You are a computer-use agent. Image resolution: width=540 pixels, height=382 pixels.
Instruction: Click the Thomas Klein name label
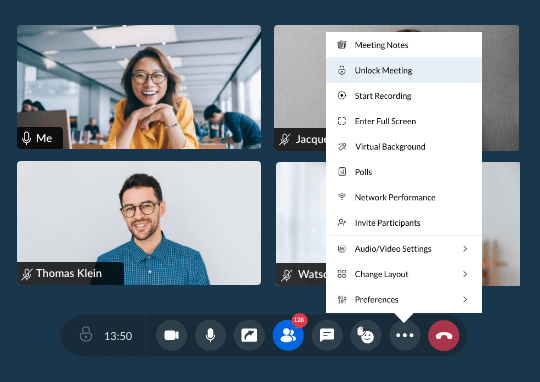click(x=69, y=273)
